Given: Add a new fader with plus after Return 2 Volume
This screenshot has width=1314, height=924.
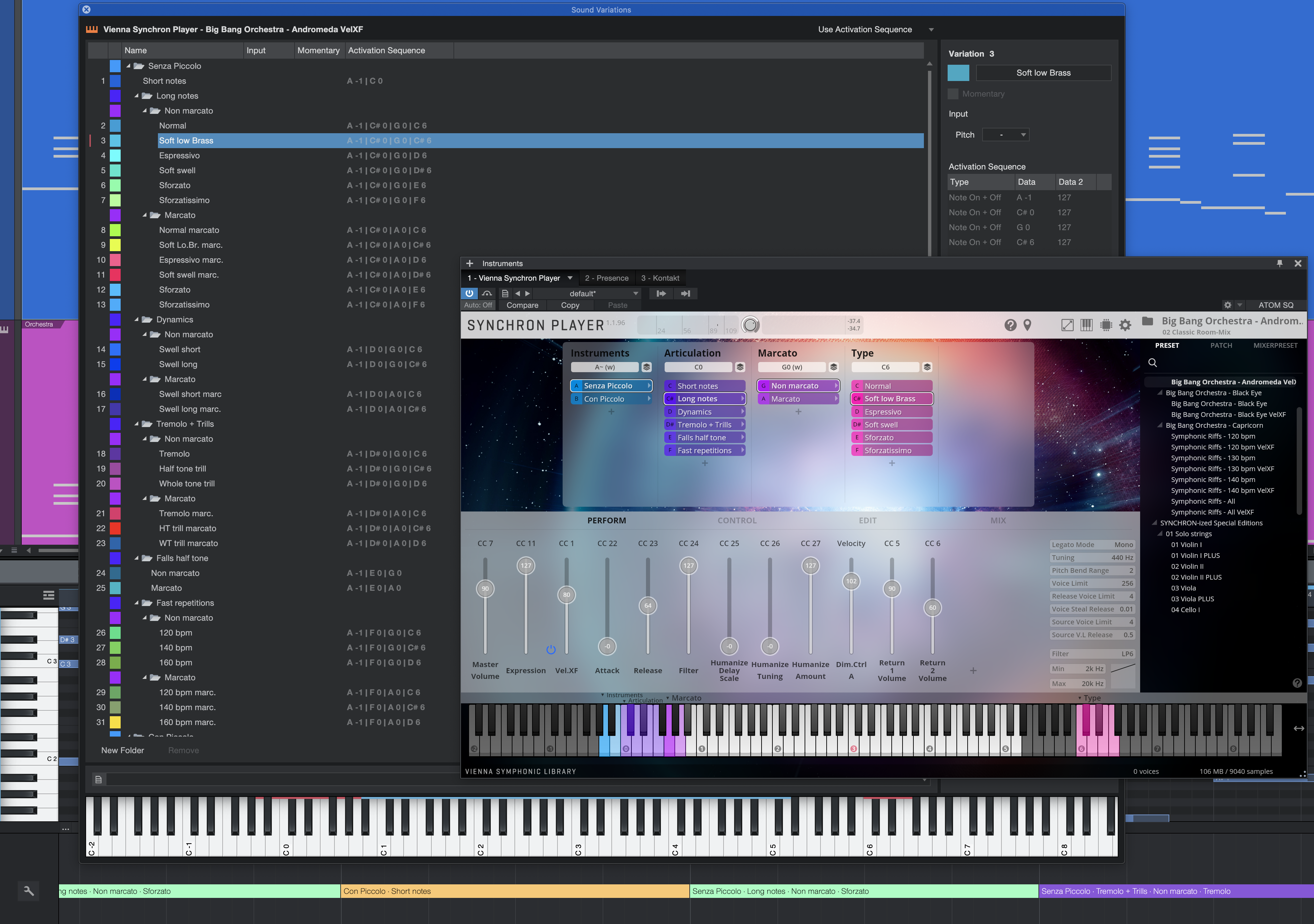Looking at the screenshot, I should pos(973,670).
